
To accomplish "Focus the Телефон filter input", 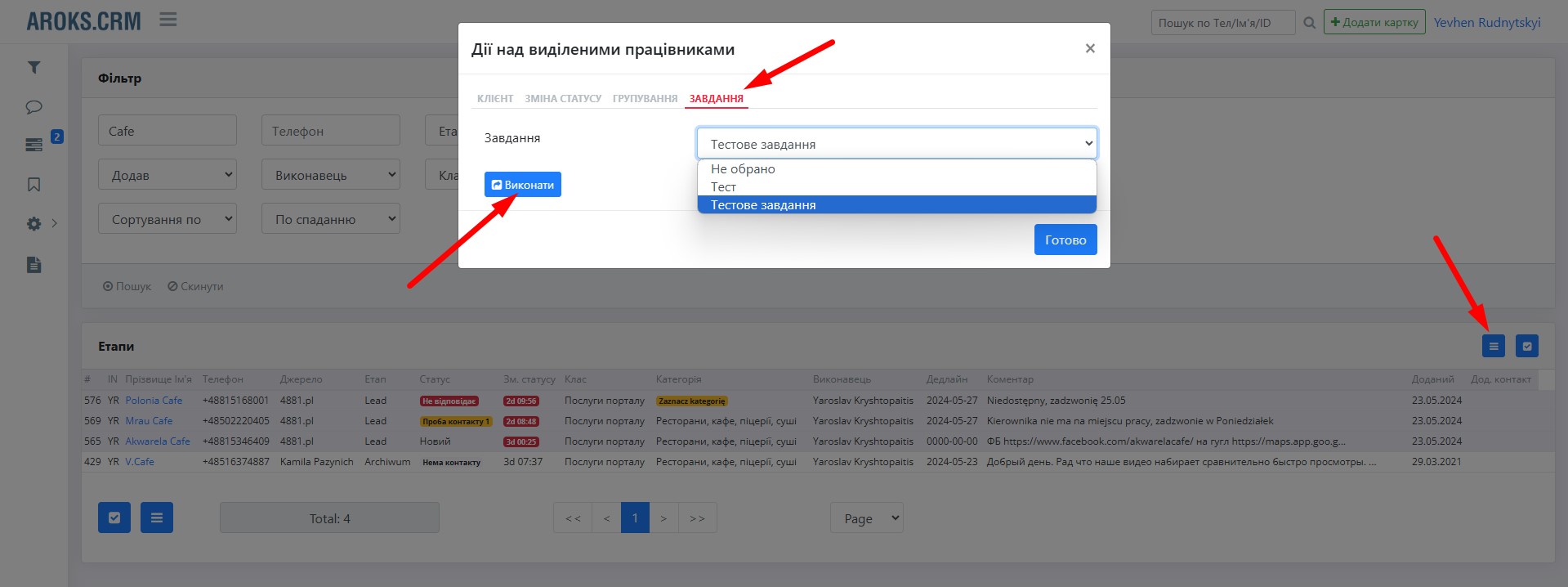I will pos(331,131).
